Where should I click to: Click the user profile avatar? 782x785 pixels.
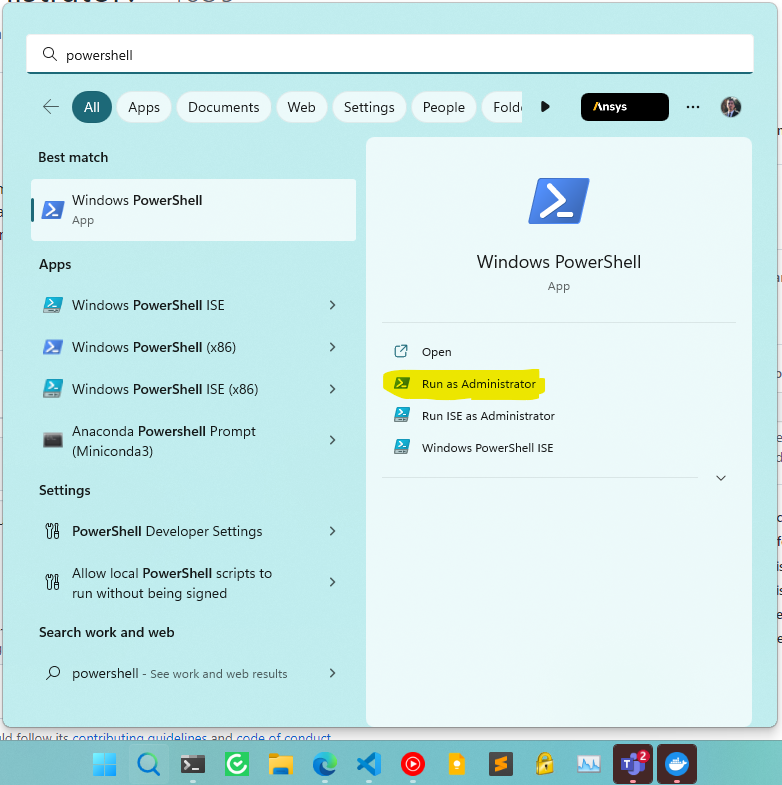pos(730,107)
